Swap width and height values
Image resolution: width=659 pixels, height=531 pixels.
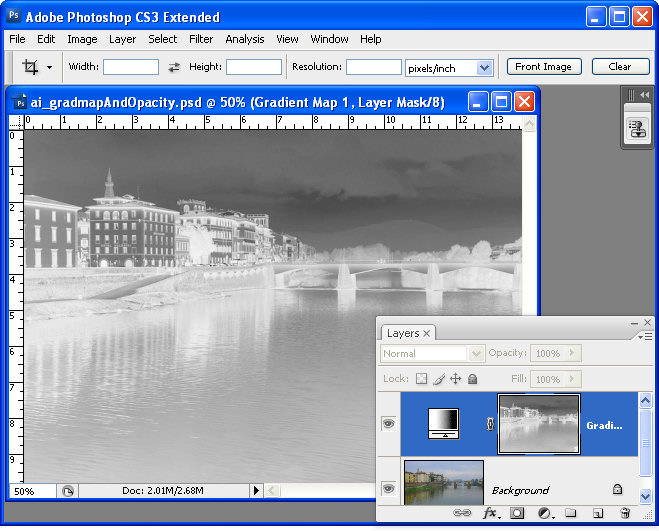pyautogui.click(x=174, y=67)
